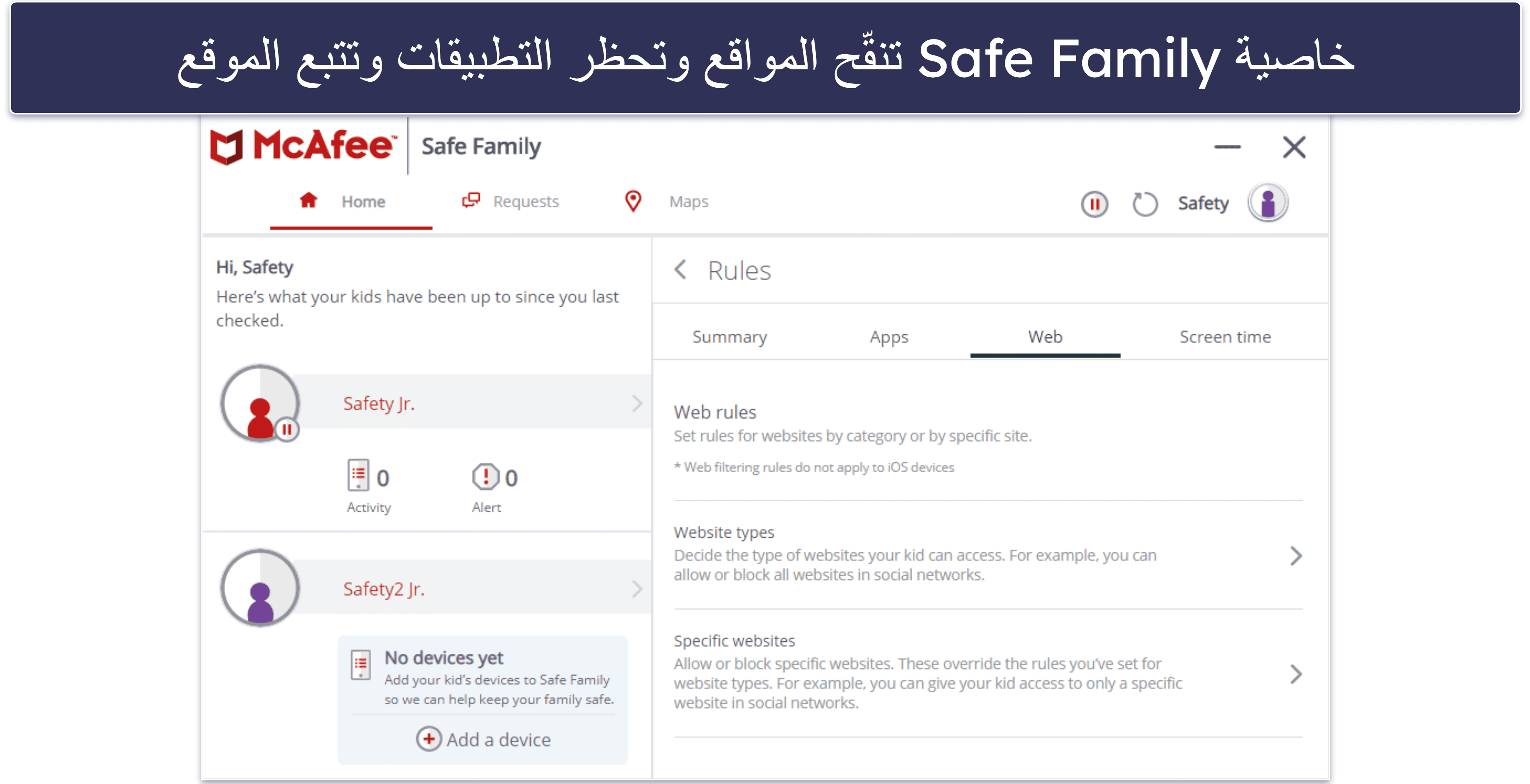Click the Safety Jr. name link
This screenshot has height=784, width=1530.
379,404
